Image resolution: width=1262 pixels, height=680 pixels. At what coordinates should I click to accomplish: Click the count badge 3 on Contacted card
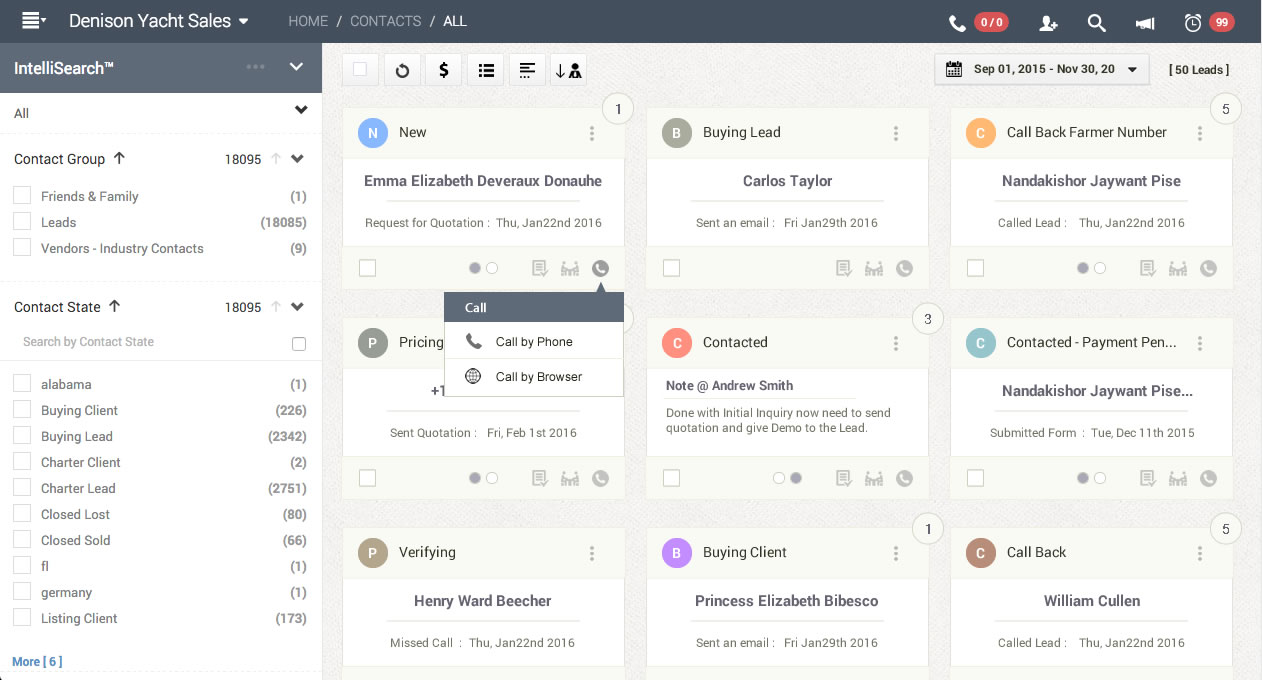[928, 319]
